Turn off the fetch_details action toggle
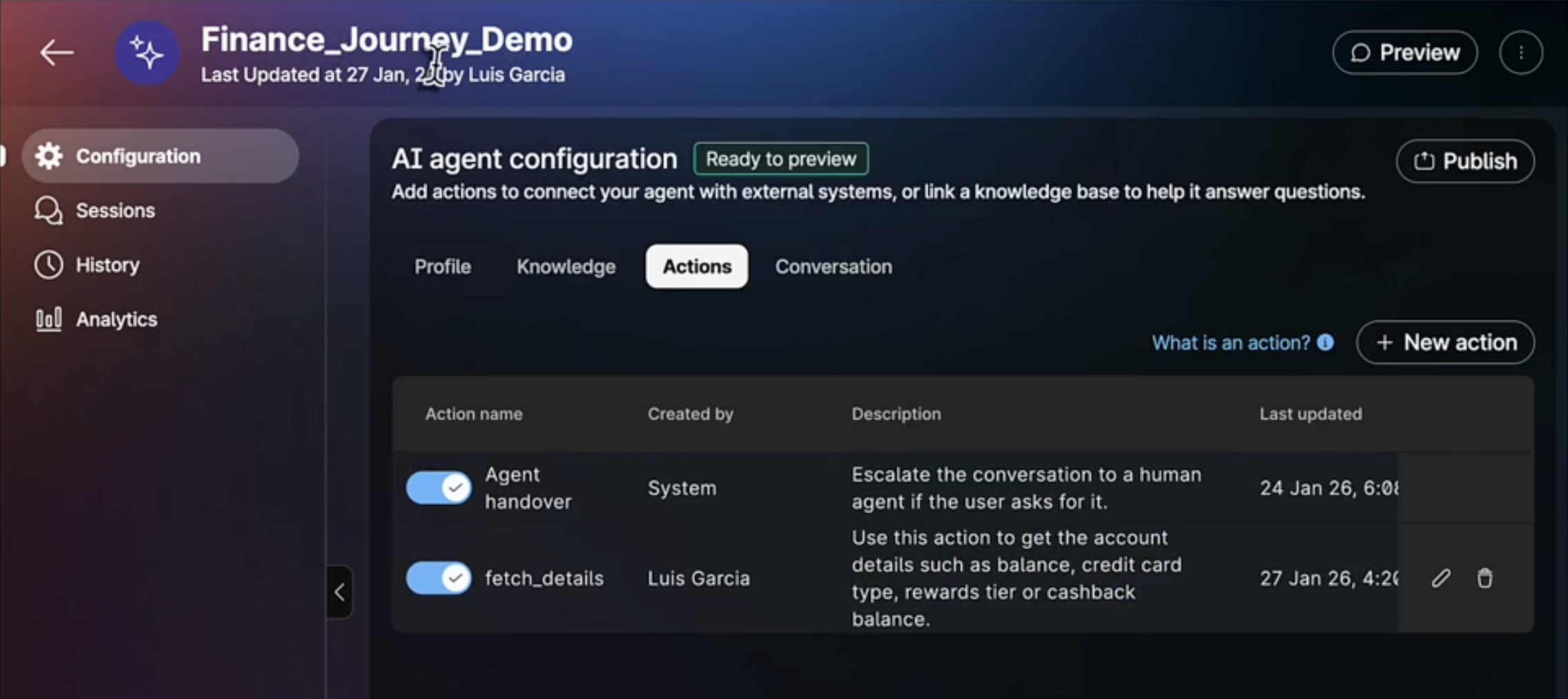The width and height of the screenshot is (1568, 699). [x=439, y=578]
